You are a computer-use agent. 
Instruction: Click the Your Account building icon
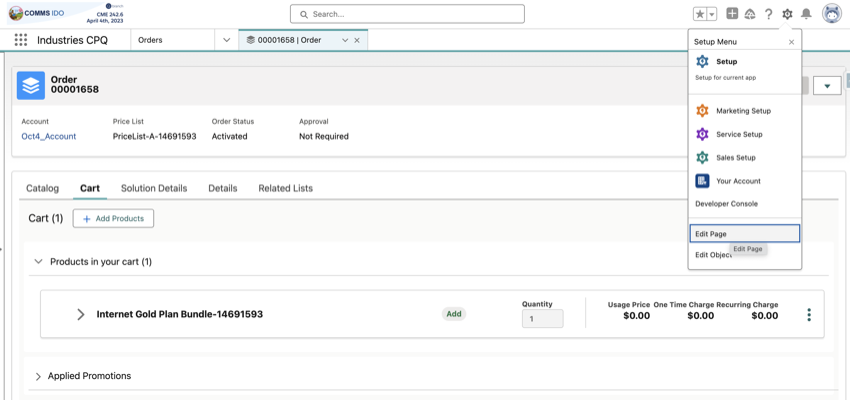point(702,181)
